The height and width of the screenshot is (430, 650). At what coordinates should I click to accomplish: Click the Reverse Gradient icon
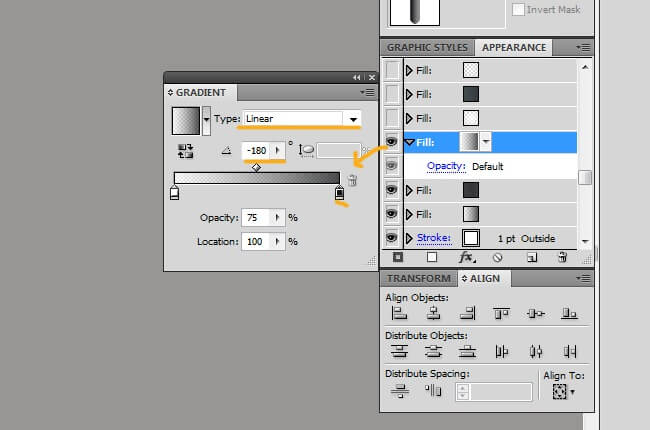185,150
